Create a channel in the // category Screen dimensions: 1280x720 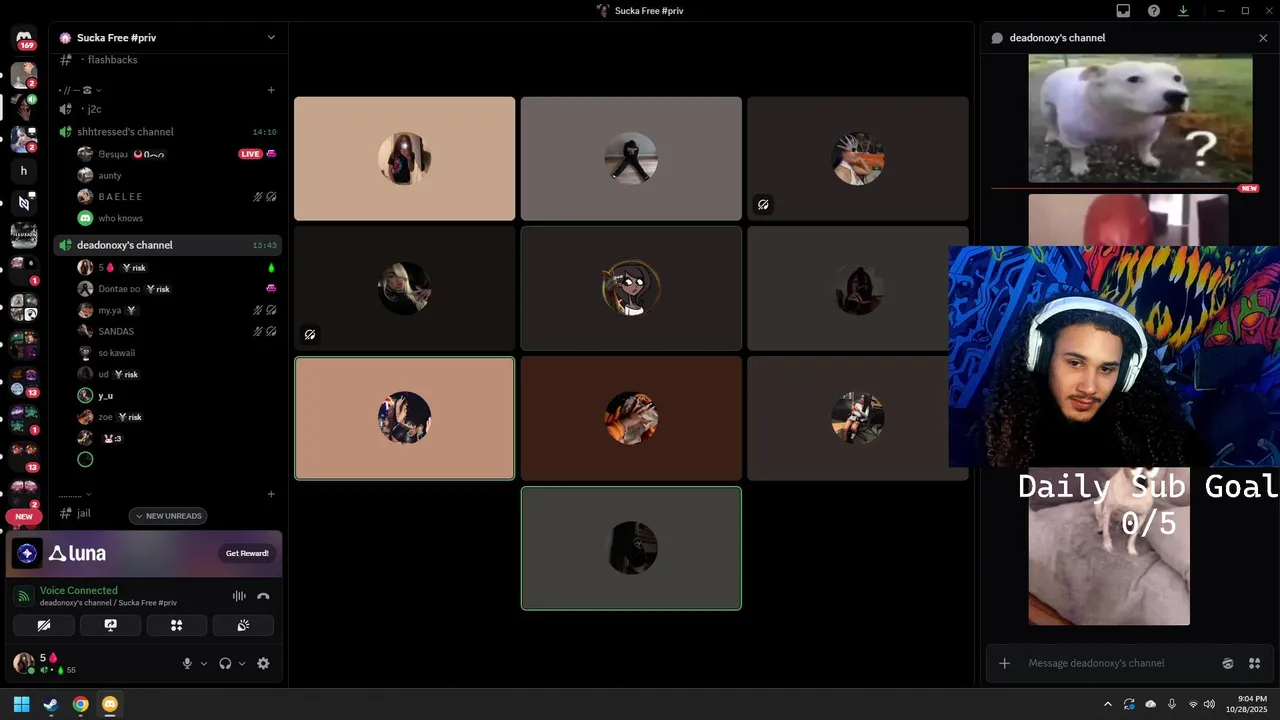tap(271, 90)
